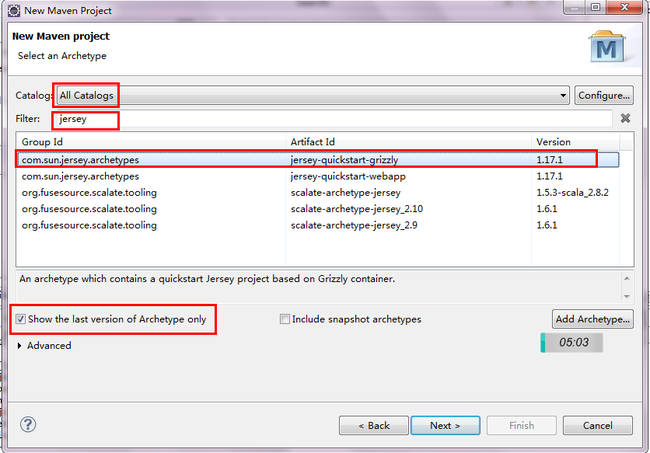Click the 05:03 timer overlay
650x453 pixels.
click(x=572, y=342)
